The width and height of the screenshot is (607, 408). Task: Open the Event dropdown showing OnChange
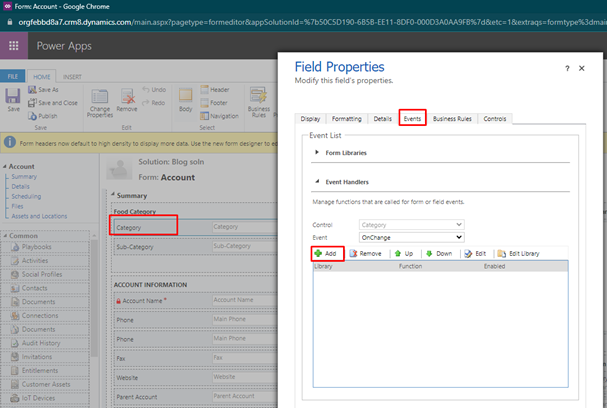click(x=412, y=238)
